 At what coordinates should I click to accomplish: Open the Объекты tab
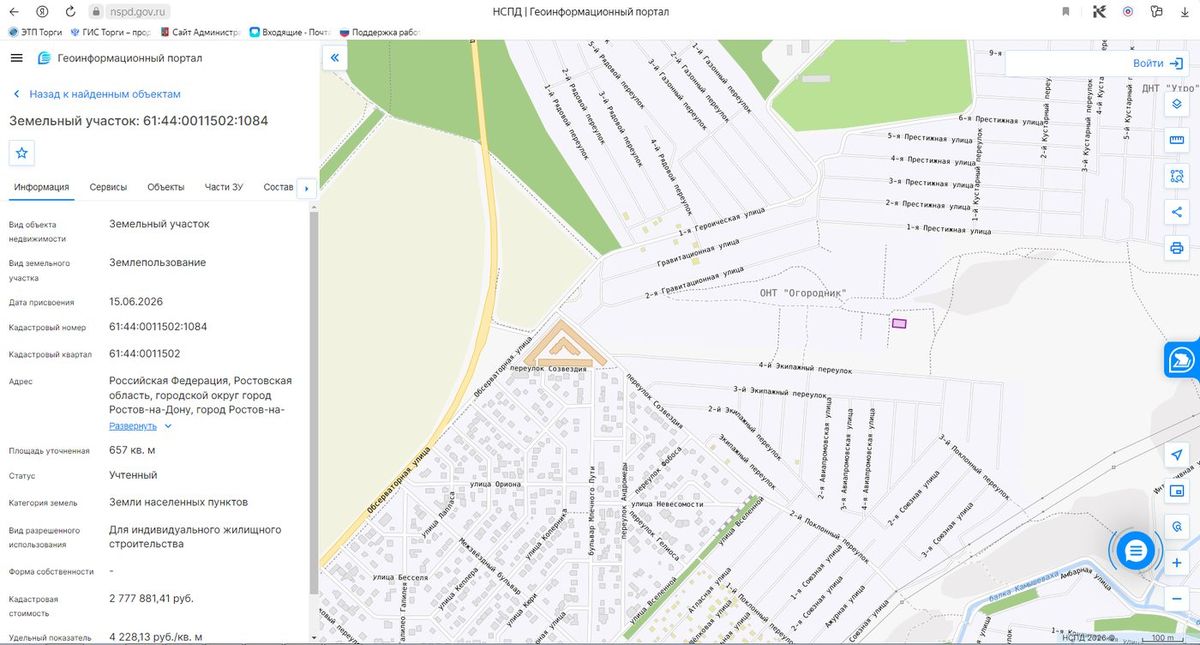coord(166,187)
